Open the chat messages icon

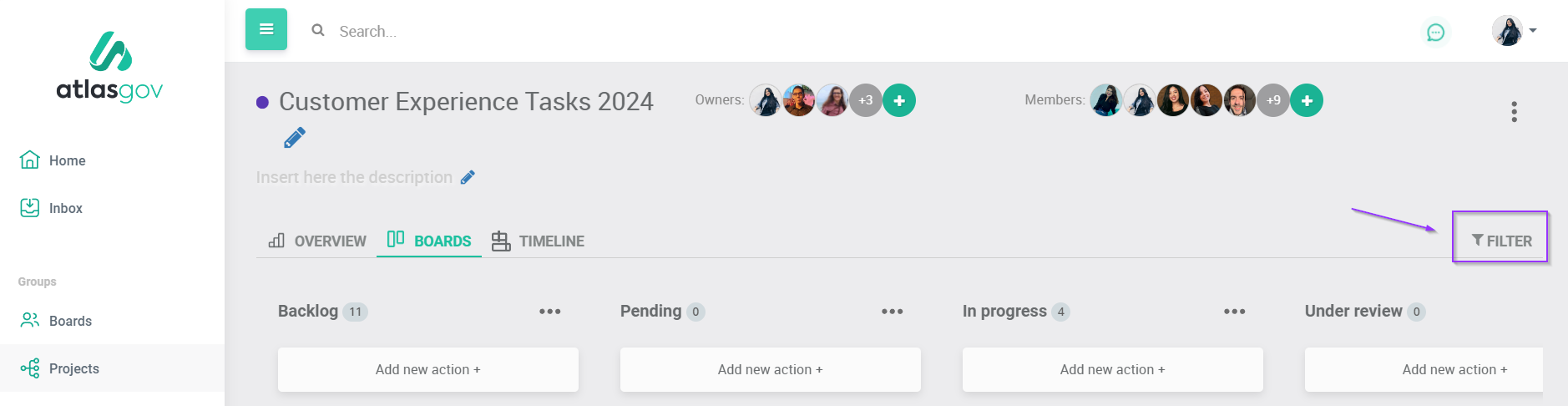click(1435, 33)
